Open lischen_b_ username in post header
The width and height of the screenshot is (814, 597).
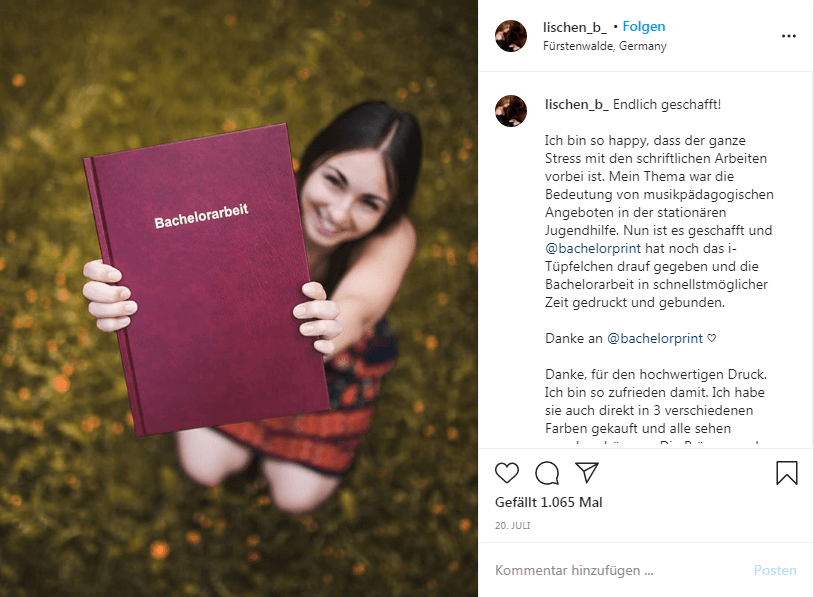pos(575,26)
